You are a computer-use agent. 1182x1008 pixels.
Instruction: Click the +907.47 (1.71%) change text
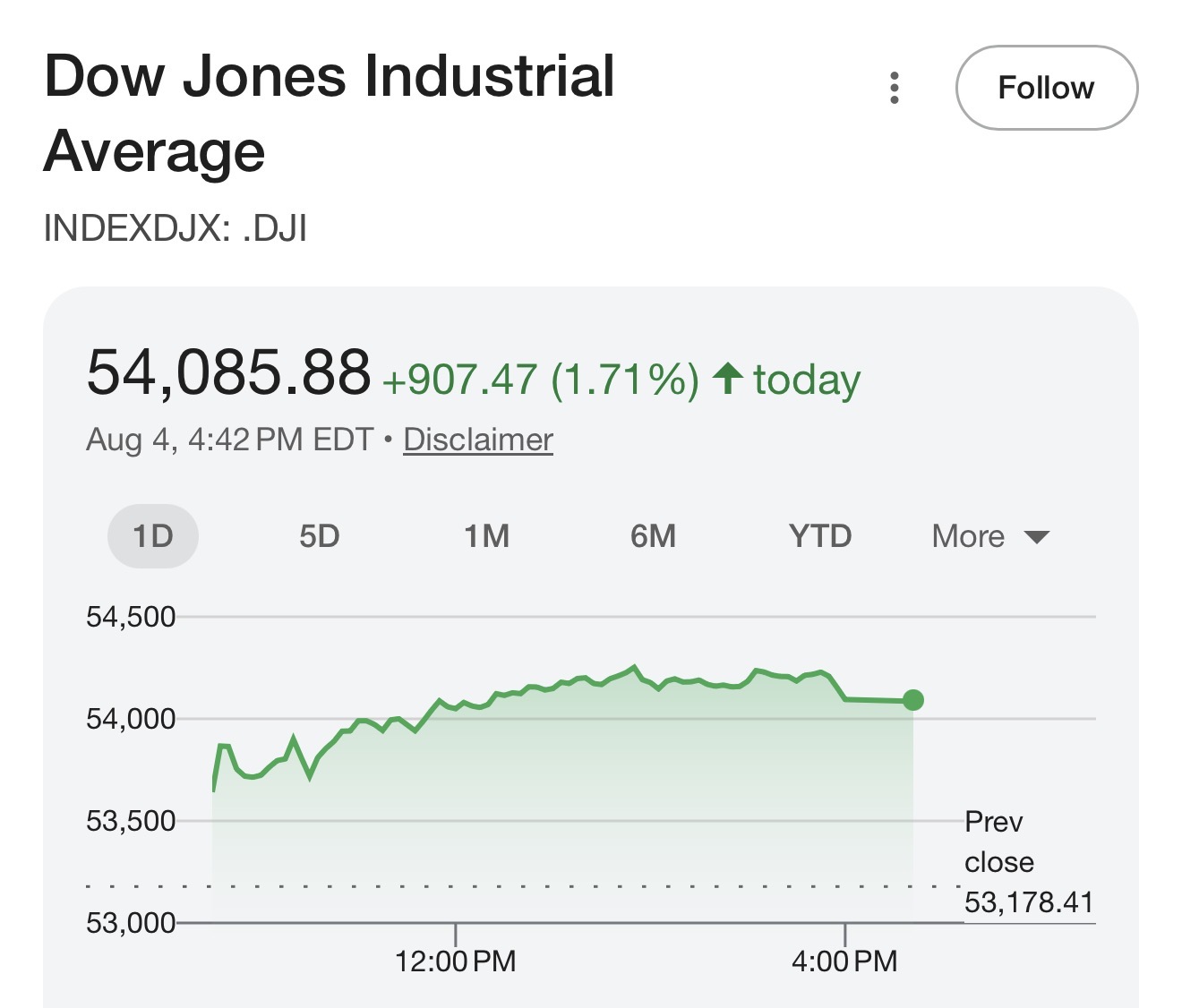point(541,379)
